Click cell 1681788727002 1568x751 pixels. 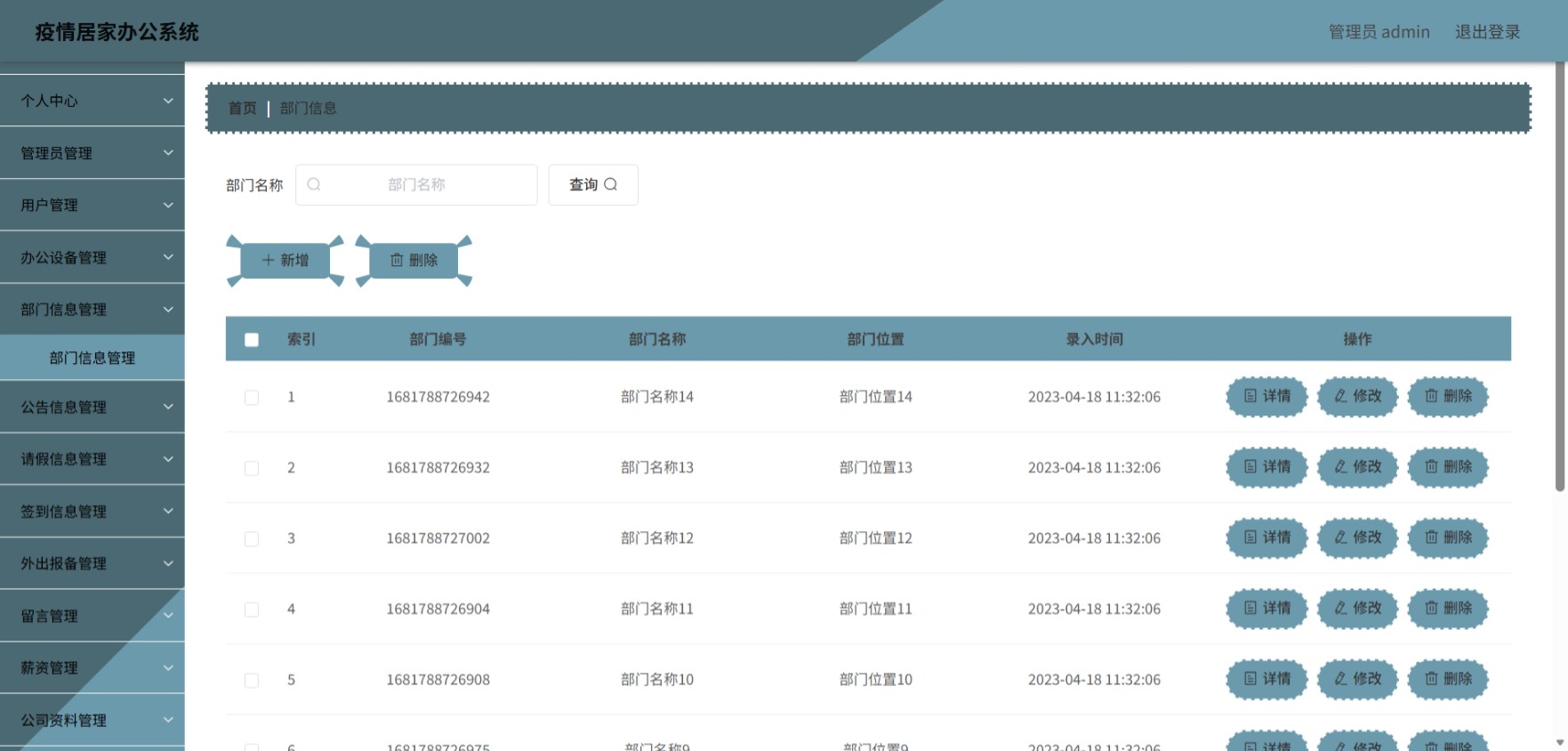[438, 538]
